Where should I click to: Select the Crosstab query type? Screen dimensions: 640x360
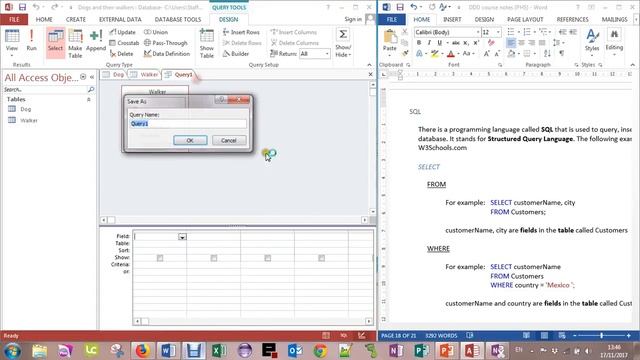124,43
